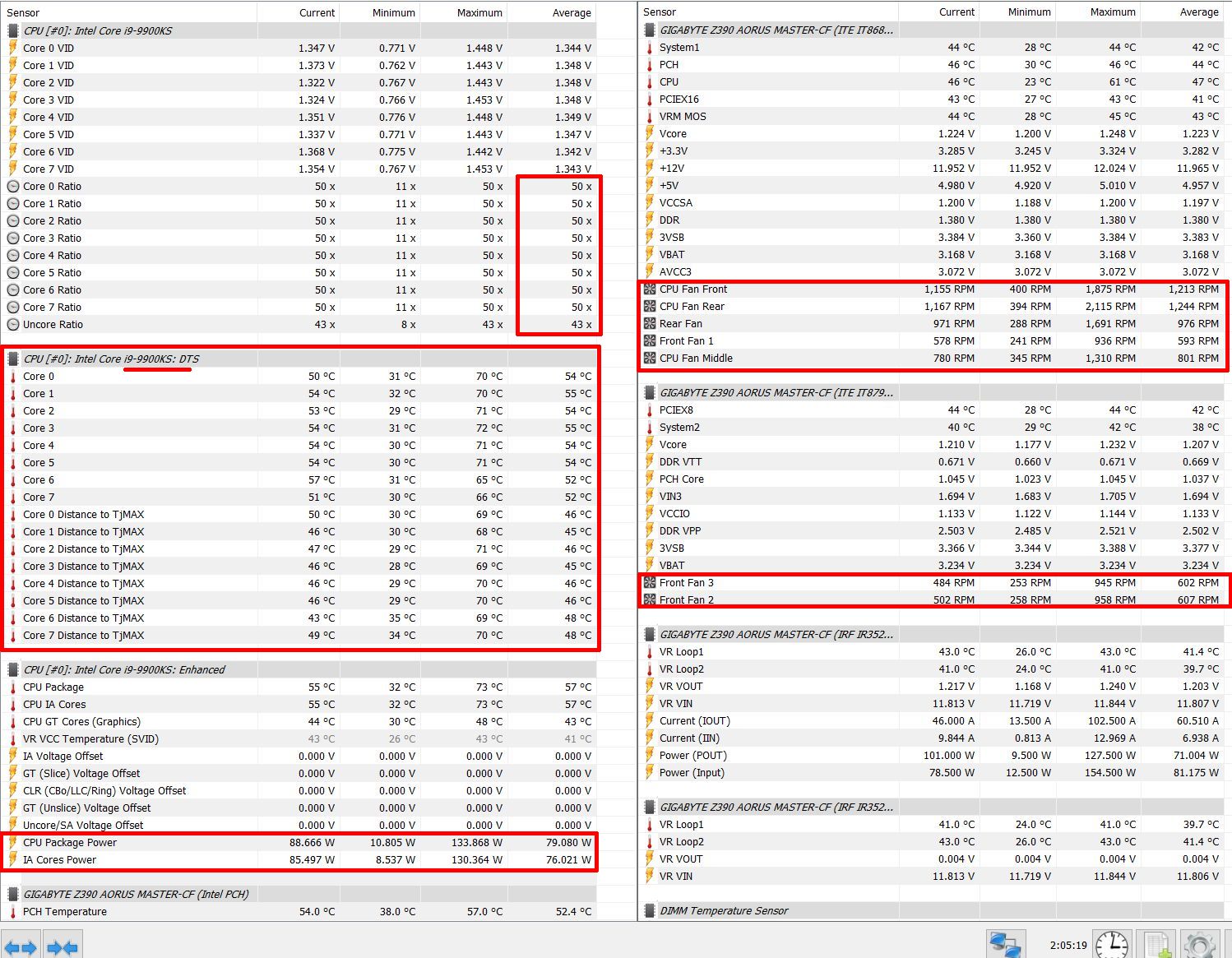1232x958 pixels.
Task: Select the PCH Core voltage row label
Action: click(x=682, y=479)
